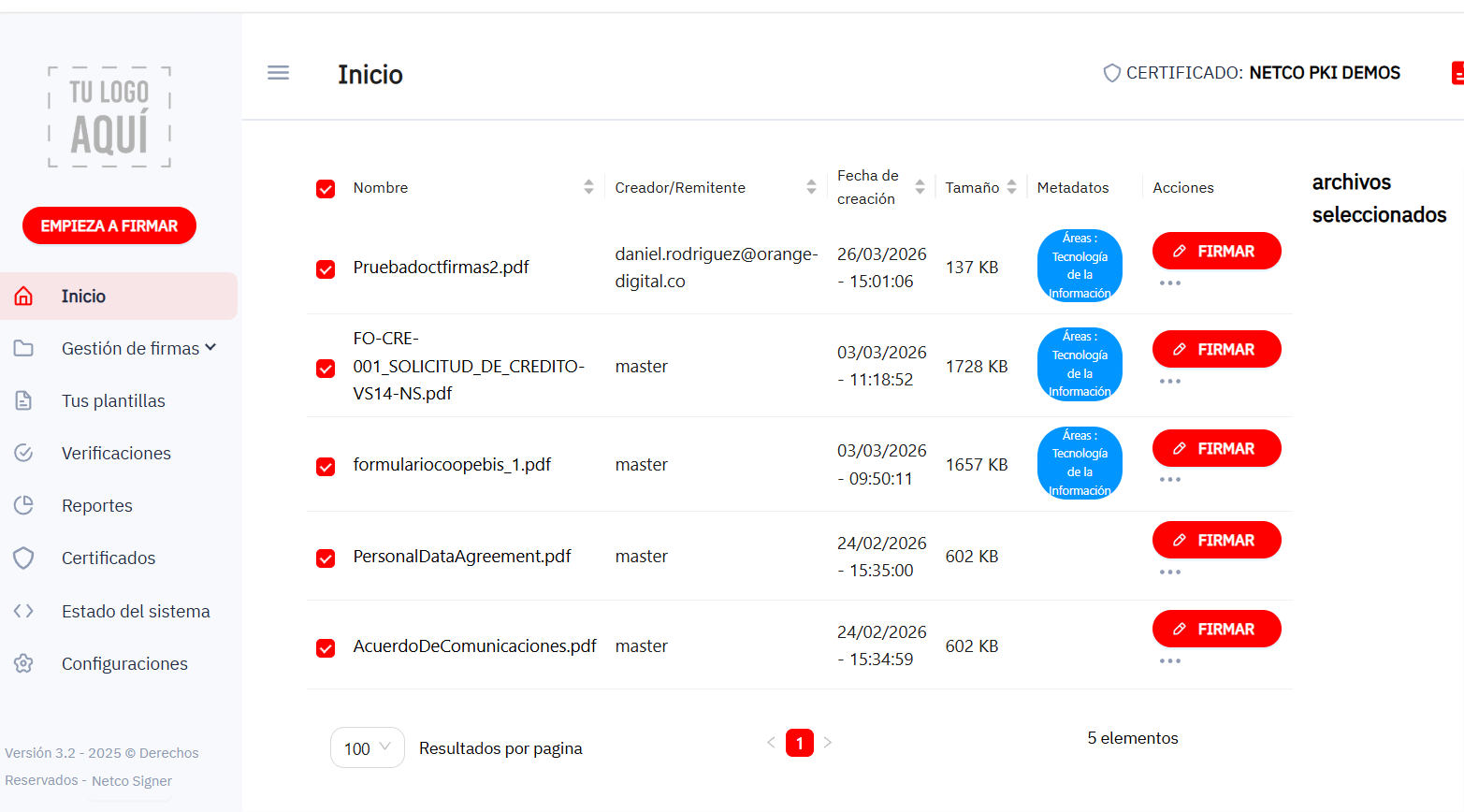Viewport: 1464px width, 812px height.
Task: Uncheck the FO-CRE-001_SOLICITUD_DE_CREDITO checkbox
Action: coord(326,369)
